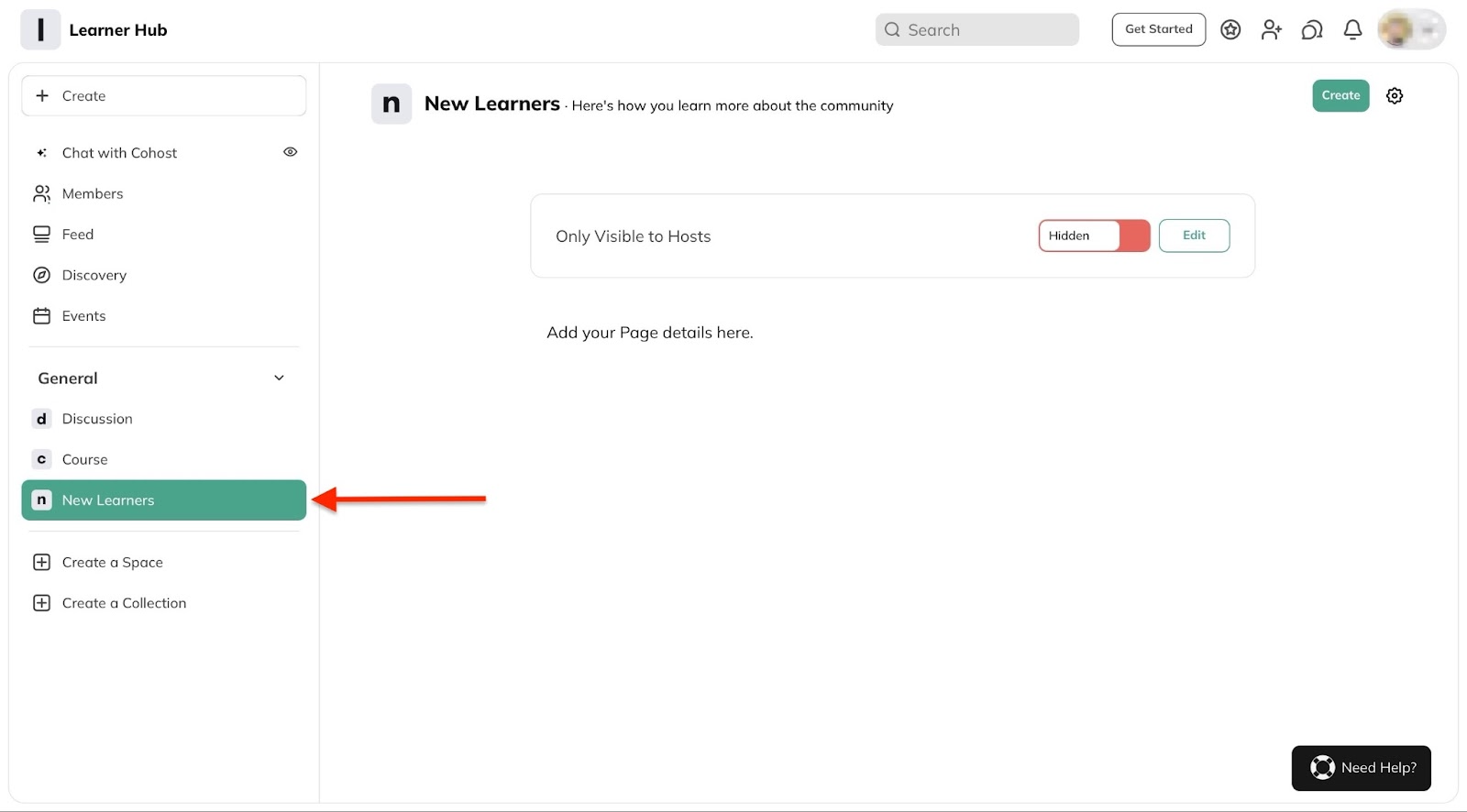This screenshot has height=812, width=1467.
Task: Open the notifications bell
Action: click(1352, 30)
